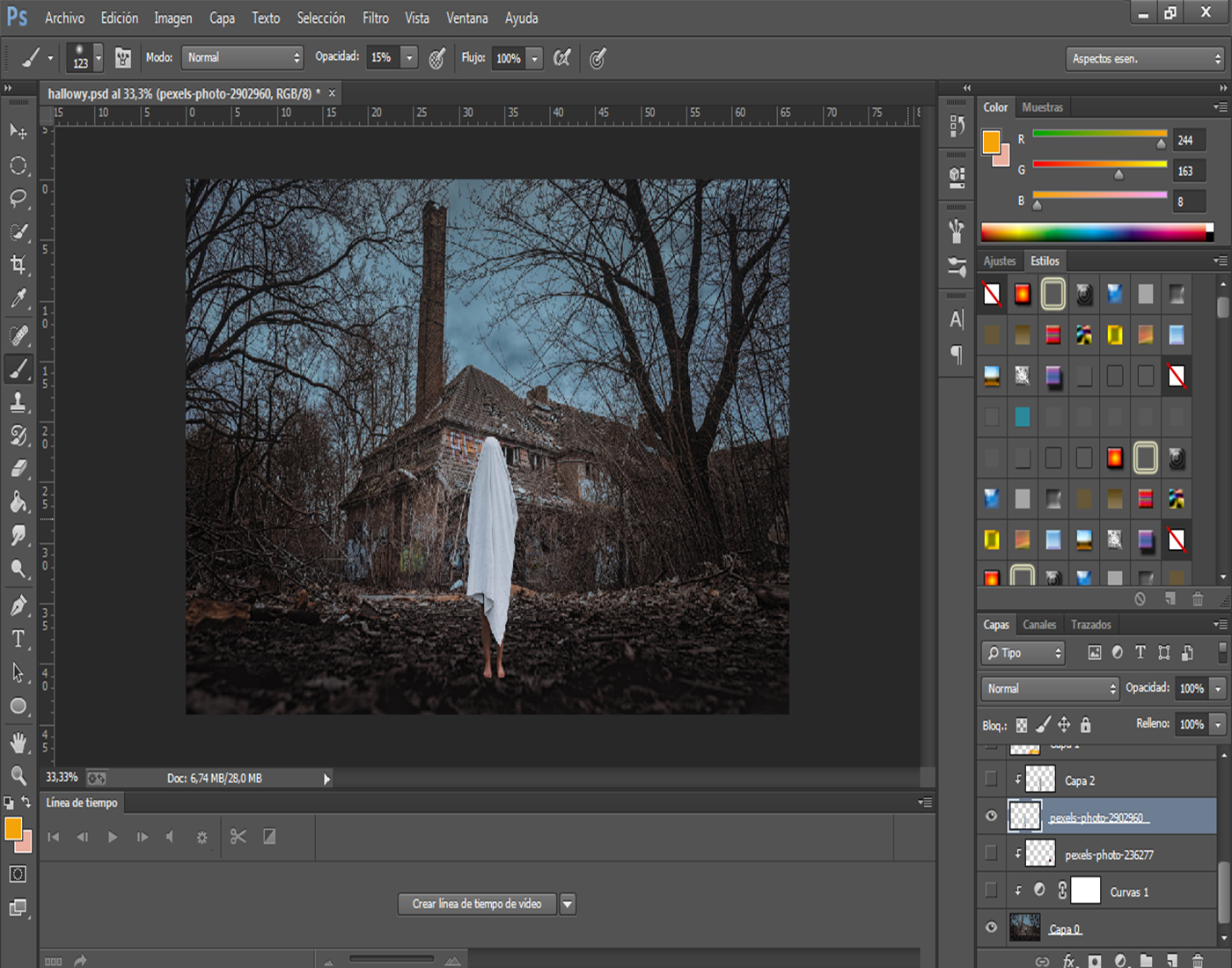Open the Opacidad 15% dropdown arrow
The image size is (1232, 968).
tap(409, 57)
